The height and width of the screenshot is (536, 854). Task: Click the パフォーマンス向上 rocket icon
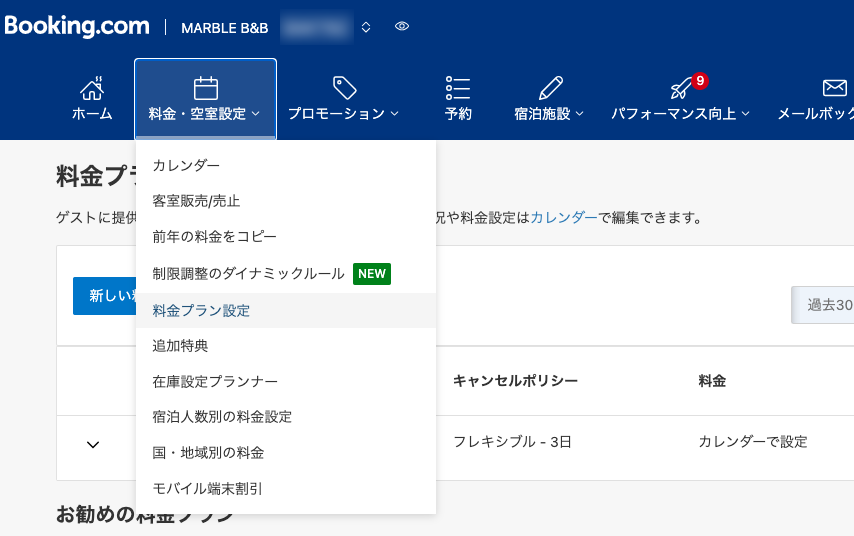pos(681,88)
